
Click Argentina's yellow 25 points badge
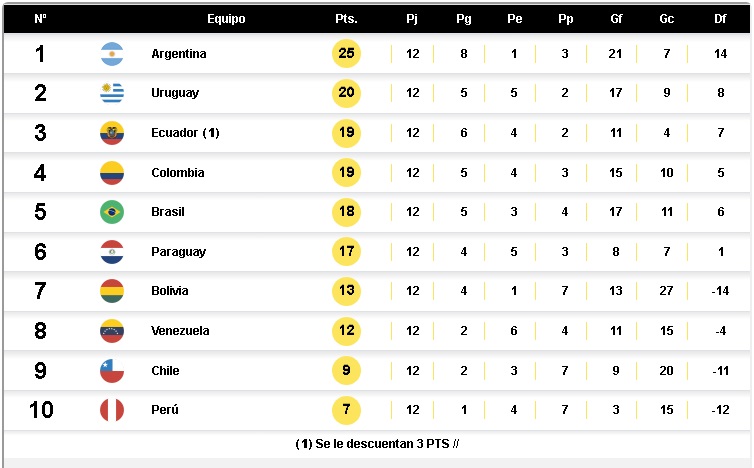(x=346, y=54)
